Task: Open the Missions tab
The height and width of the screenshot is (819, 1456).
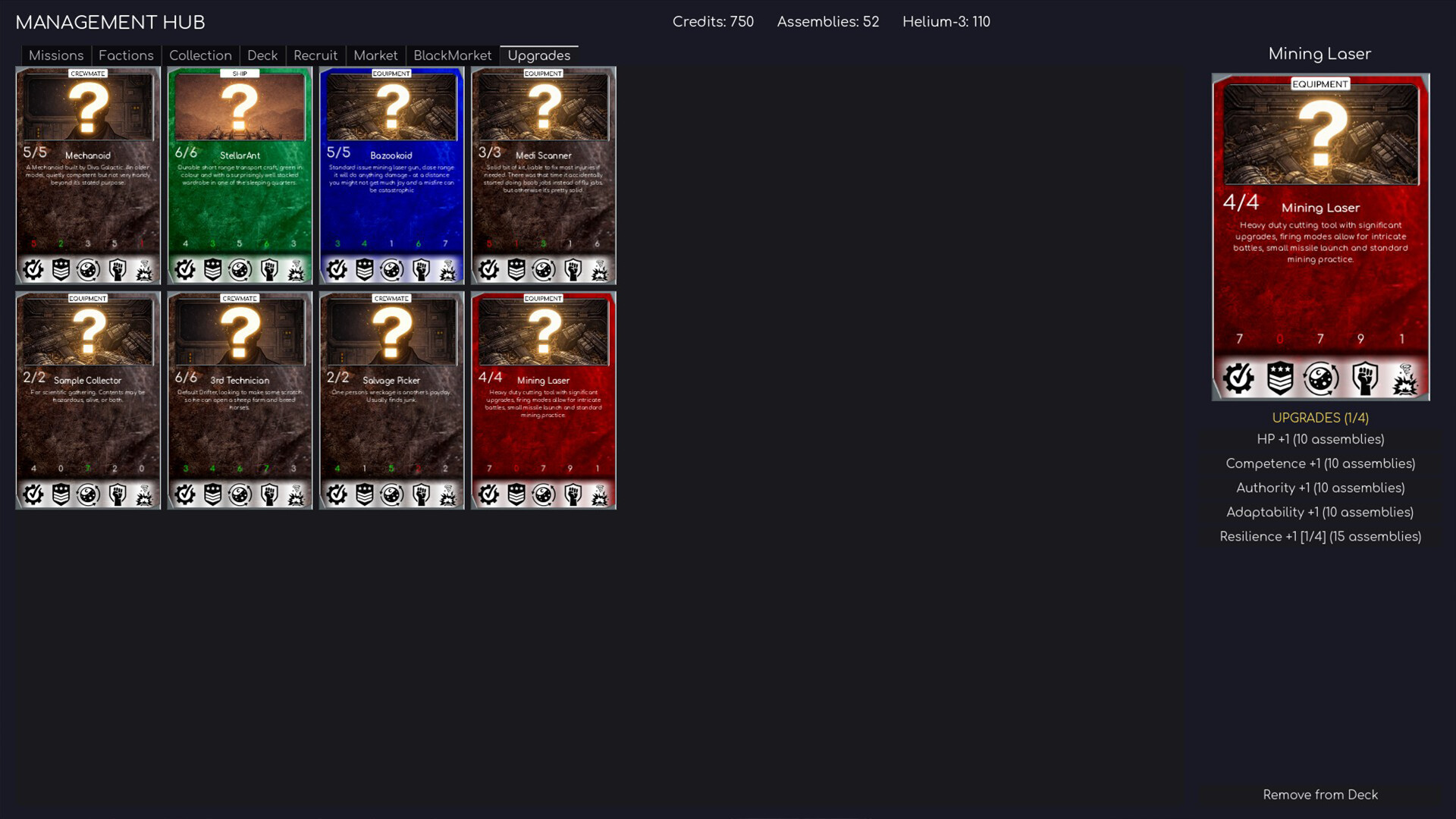Action: [55, 55]
